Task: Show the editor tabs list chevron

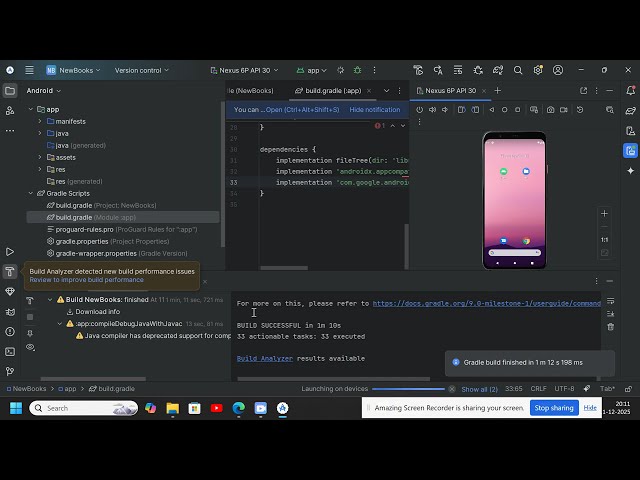Action: point(386,91)
